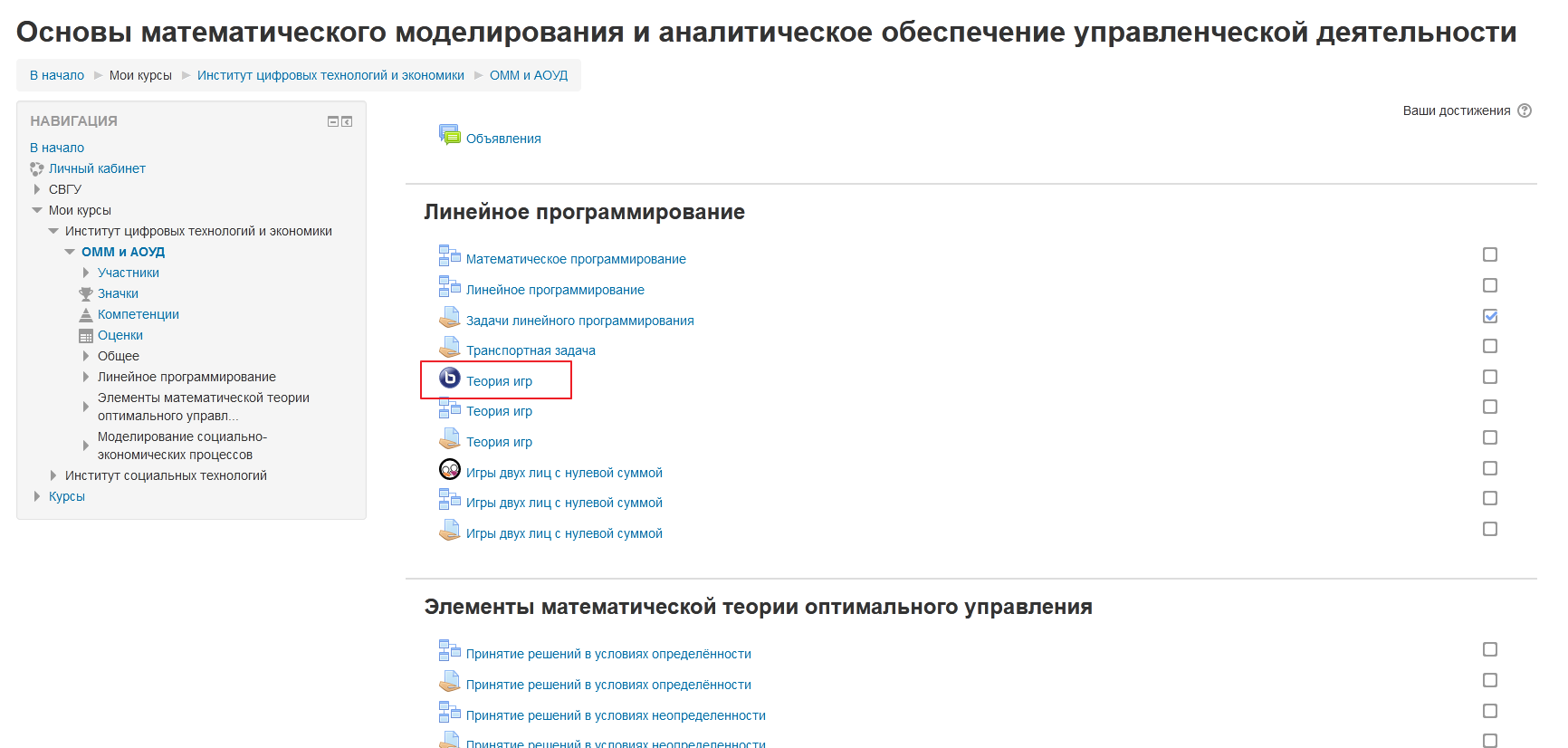Click the round icon beside Игры двух лиц
The width and height of the screenshot is (1568, 748).
click(449, 469)
